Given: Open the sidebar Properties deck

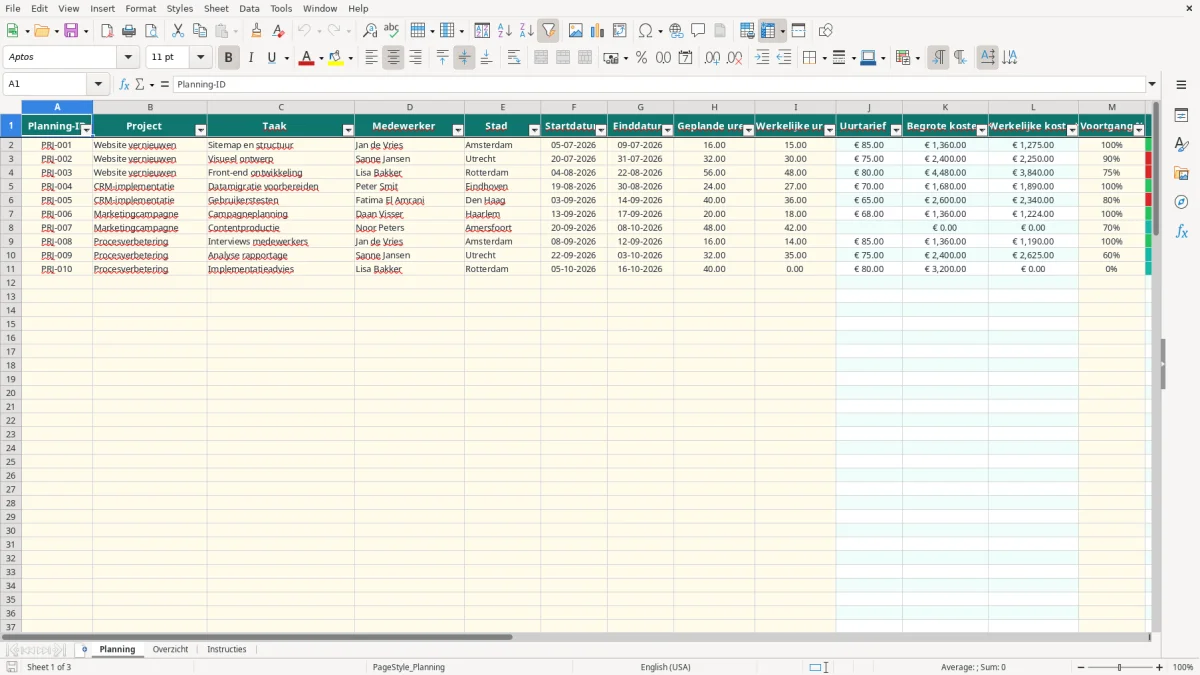Looking at the screenshot, I should coord(1181,116).
